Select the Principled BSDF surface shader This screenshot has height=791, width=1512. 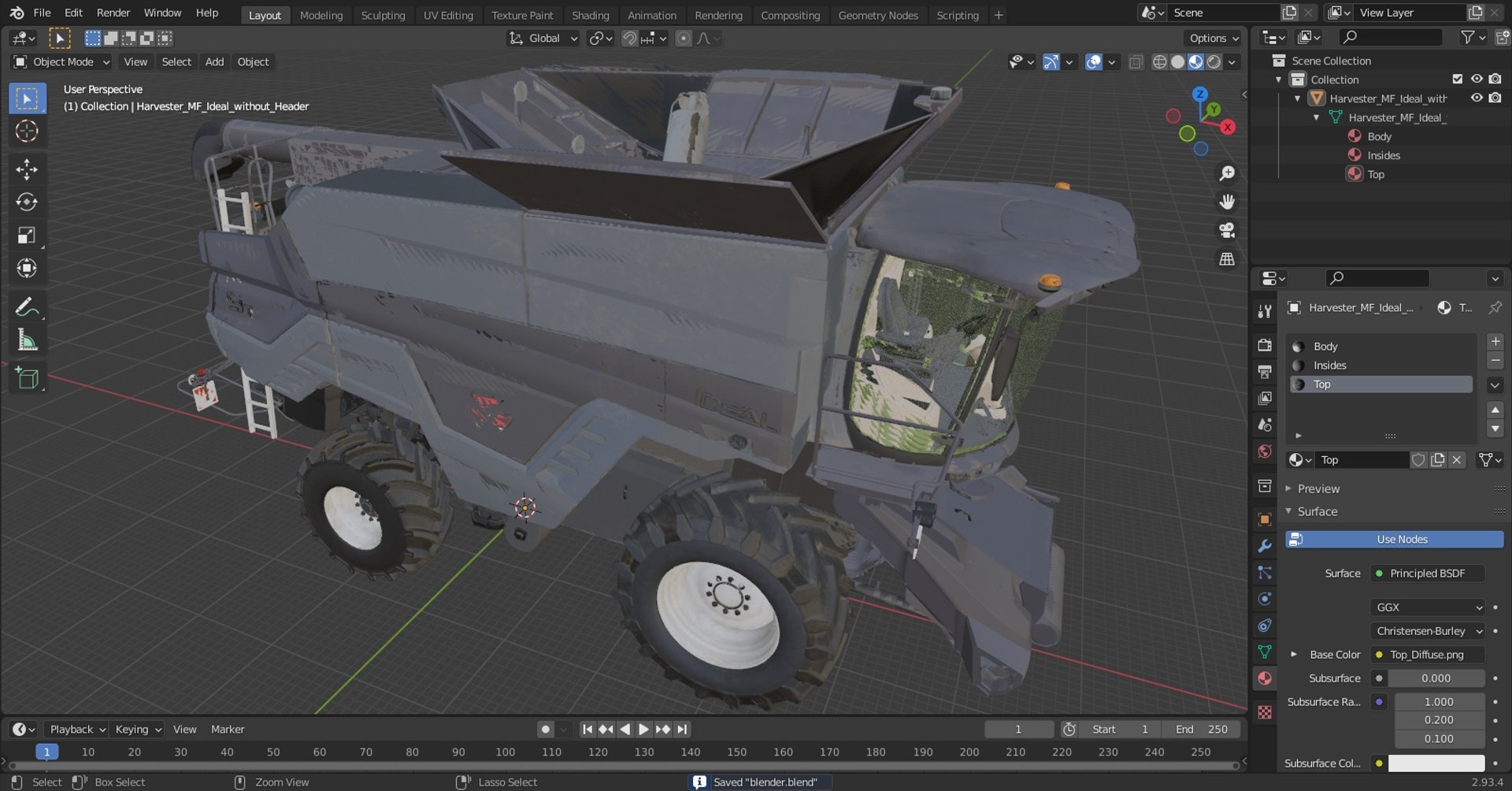coord(1428,573)
